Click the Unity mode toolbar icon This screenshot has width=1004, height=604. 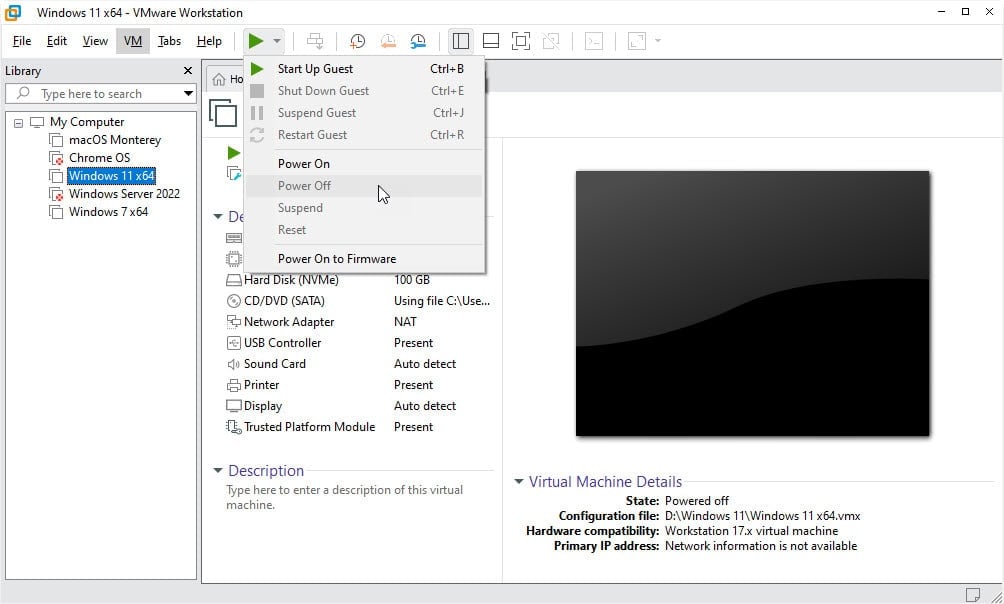(551, 41)
